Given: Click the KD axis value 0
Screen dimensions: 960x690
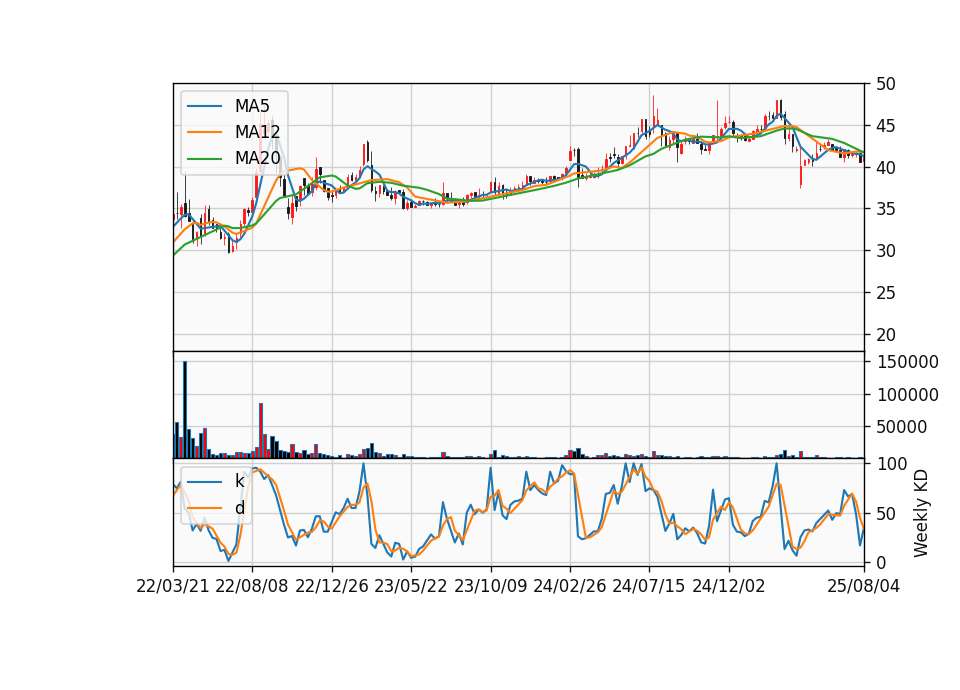Looking at the screenshot, I should (x=880, y=563).
